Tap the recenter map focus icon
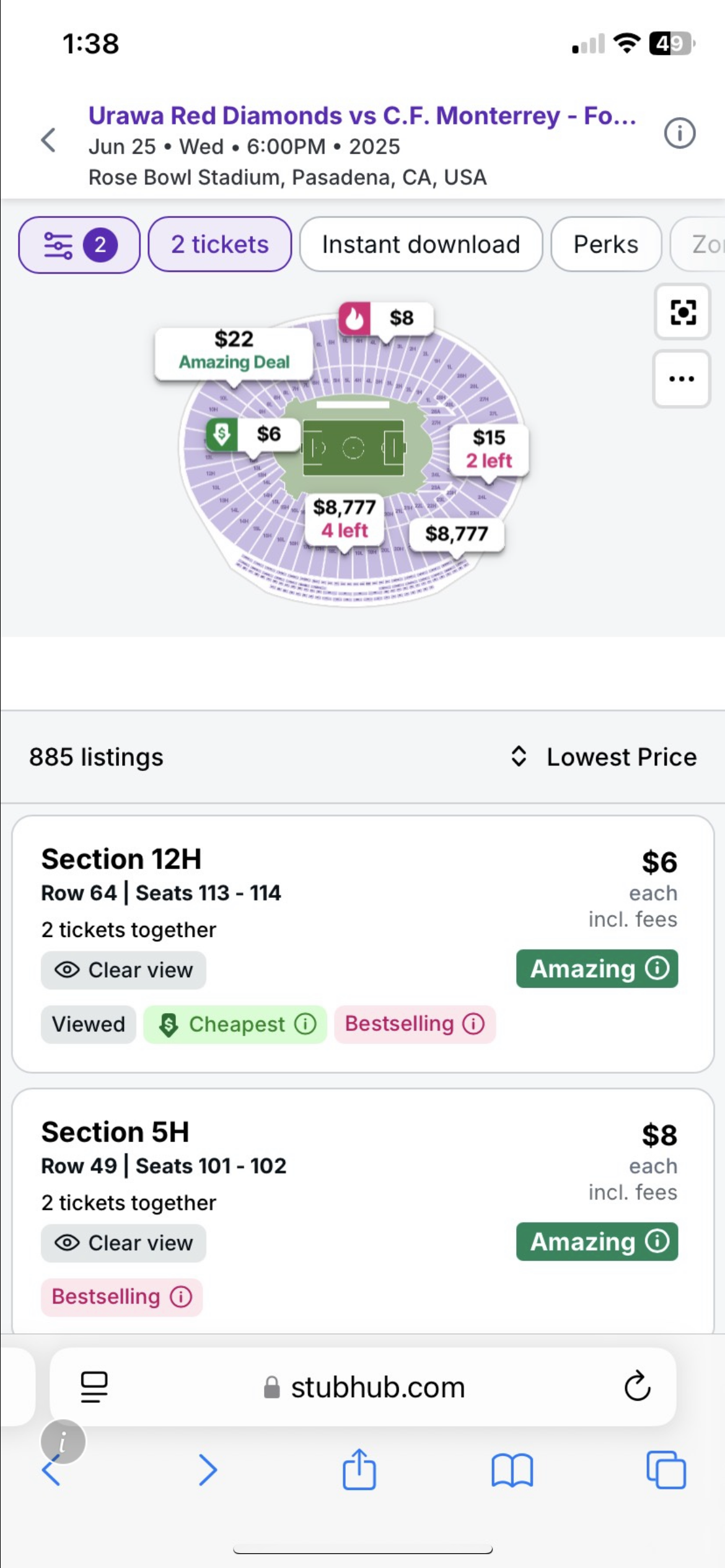The width and height of the screenshot is (725, 1568). [x=682, y=312]
